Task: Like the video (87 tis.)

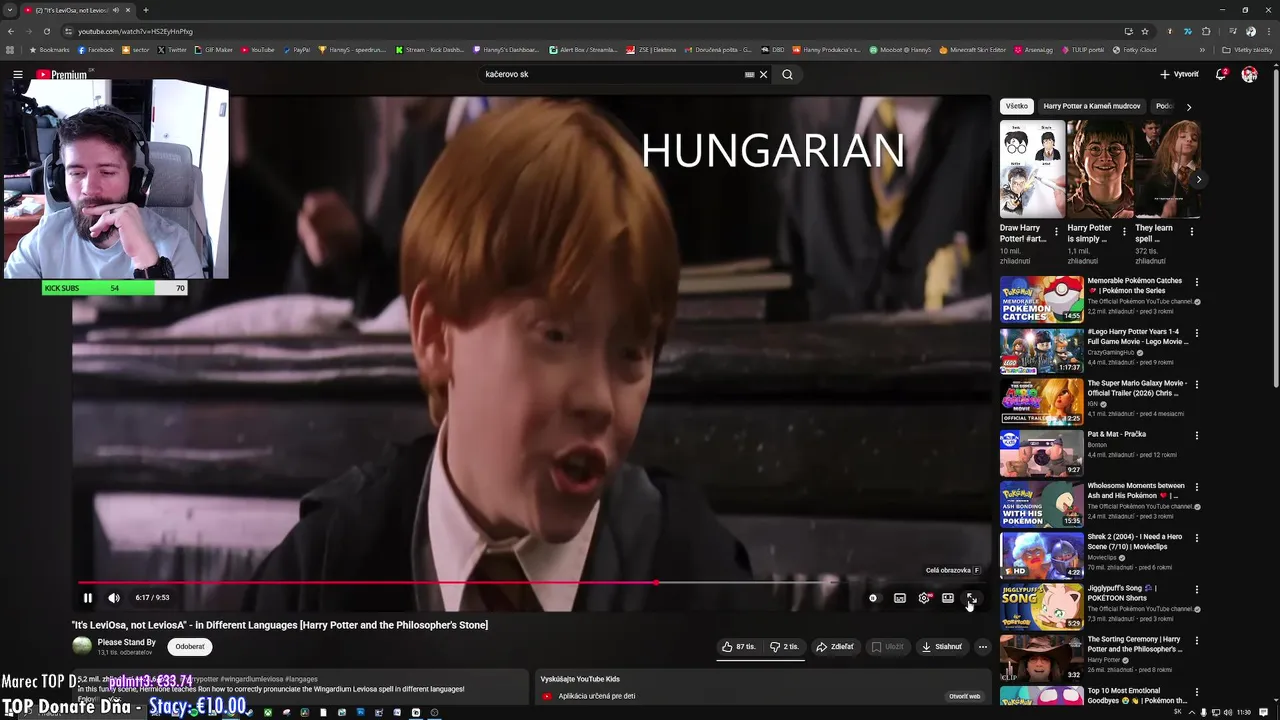Action: [x=739, y=647]
